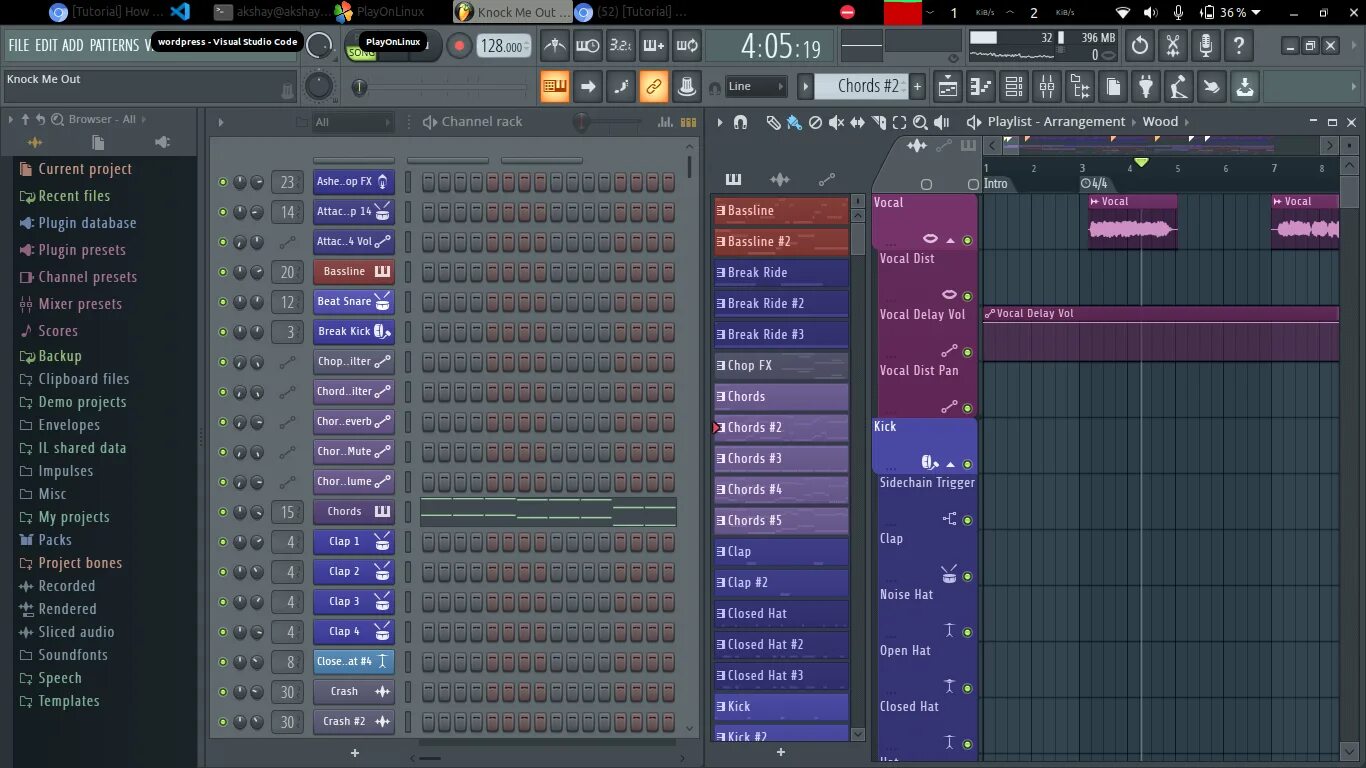Open the channel rack view icon

(x=1014, y=87)
